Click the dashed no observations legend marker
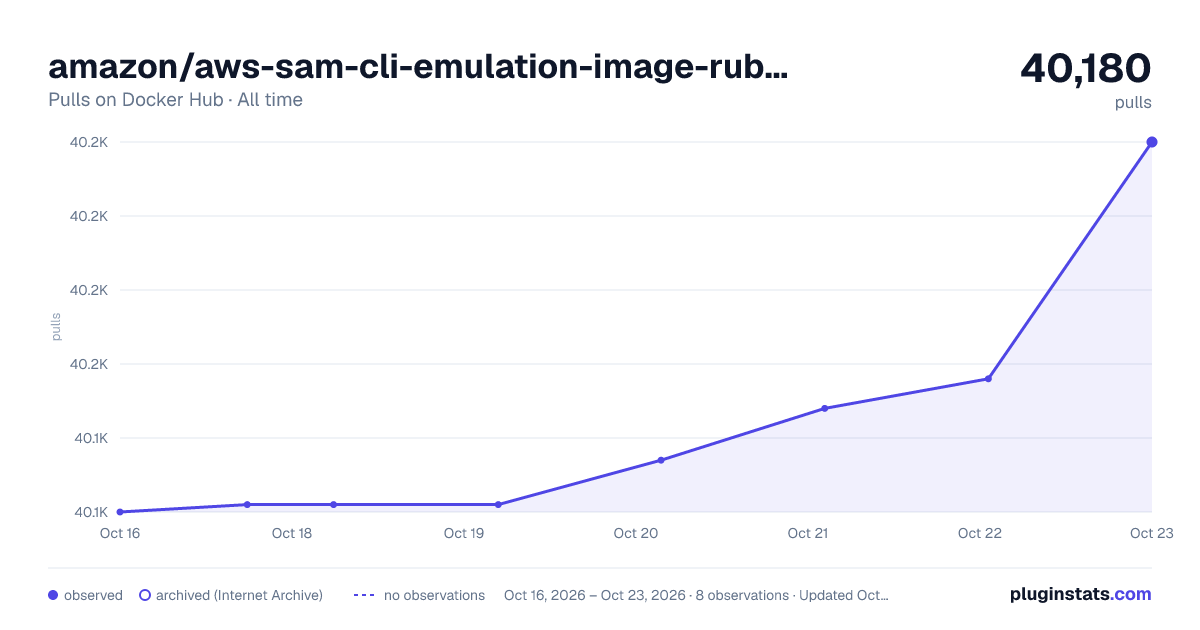 tap(364, 595)
